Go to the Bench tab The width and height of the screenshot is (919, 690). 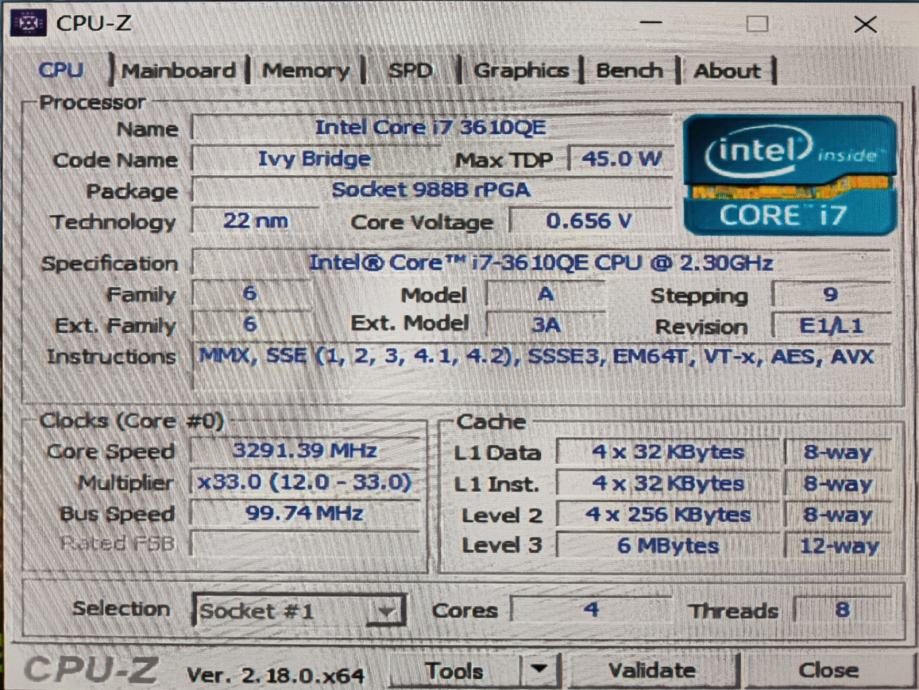[x=629, y=71]
